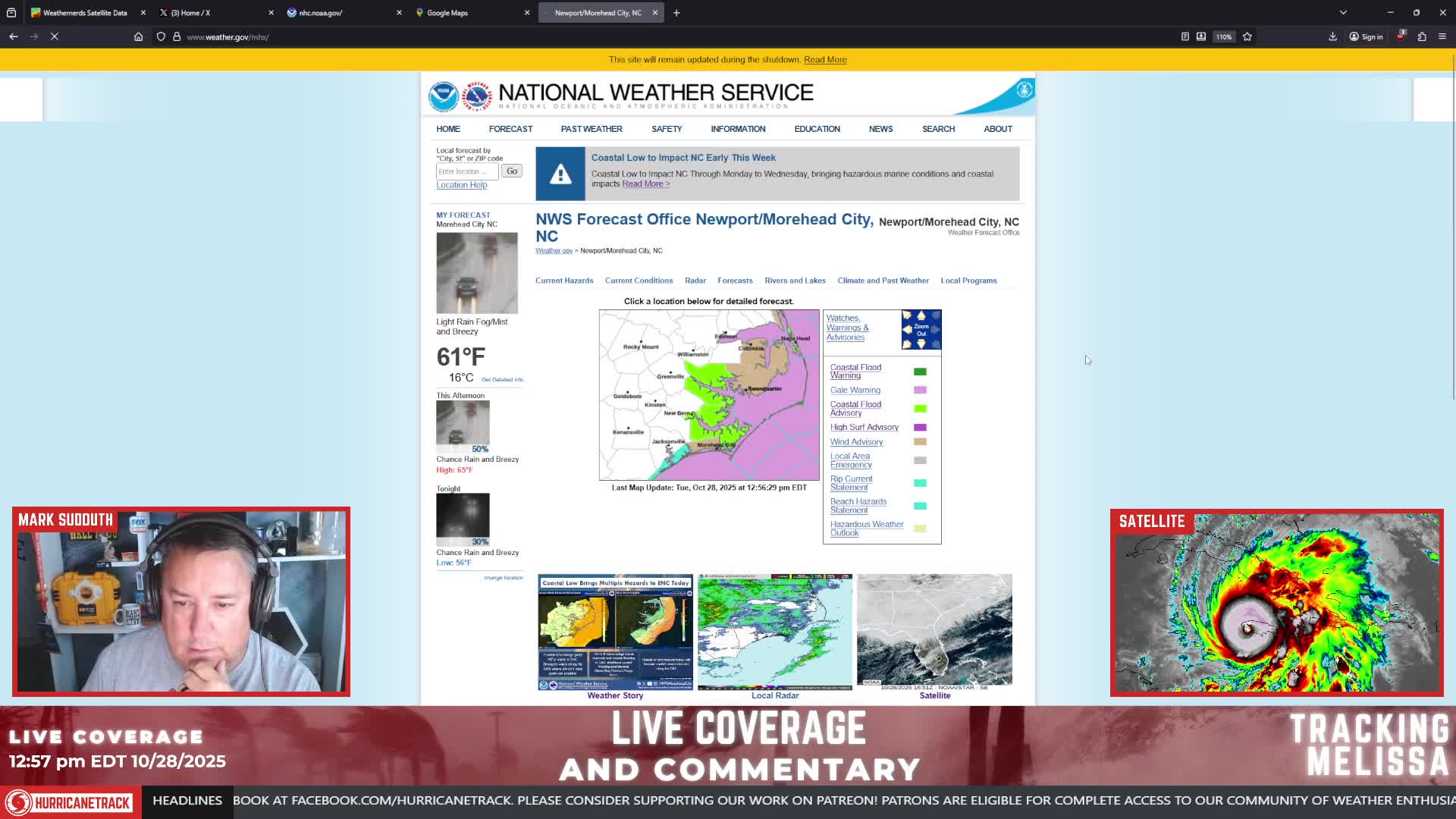Bookmark this page with star icon
Image resolution: width=1456 pixels, height=819 pixels.
click(1247, 36)
